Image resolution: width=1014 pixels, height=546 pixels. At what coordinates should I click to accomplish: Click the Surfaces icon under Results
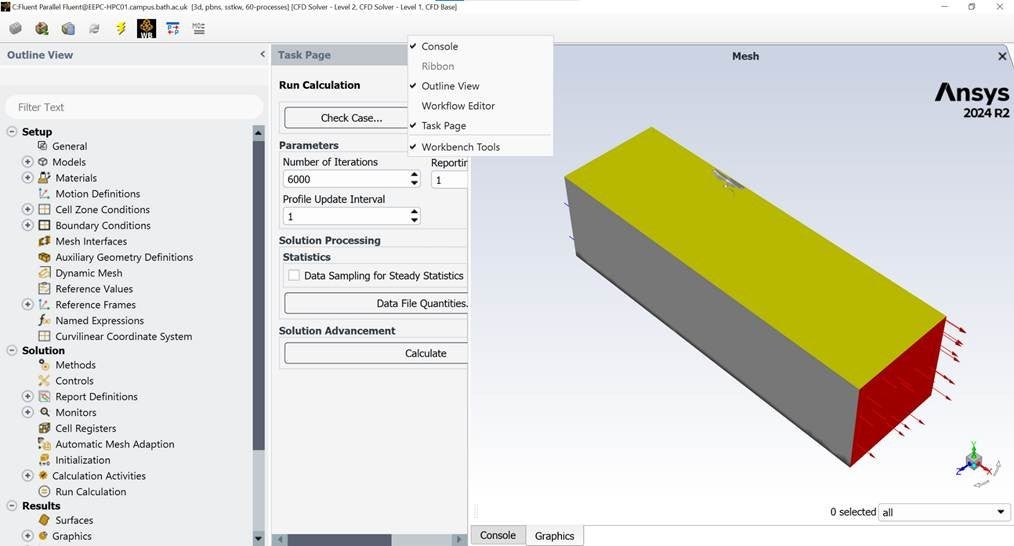[x=45, y=520]
